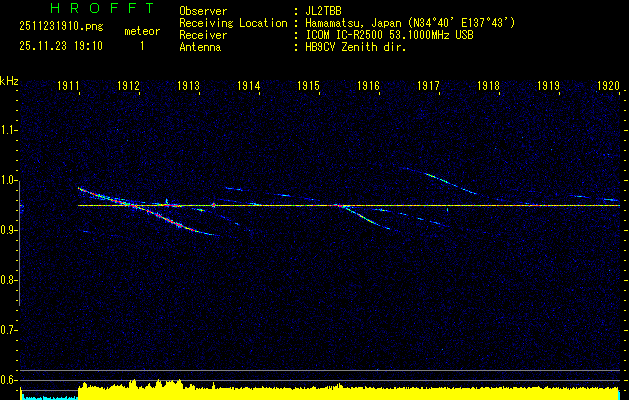The width and height of the screenshot is (629, 400).
Task: Click the meteor count label
Action: tap(141, 32)
